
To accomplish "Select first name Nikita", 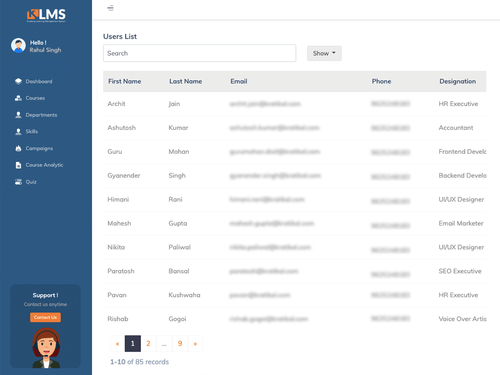I will pos(116,247).
